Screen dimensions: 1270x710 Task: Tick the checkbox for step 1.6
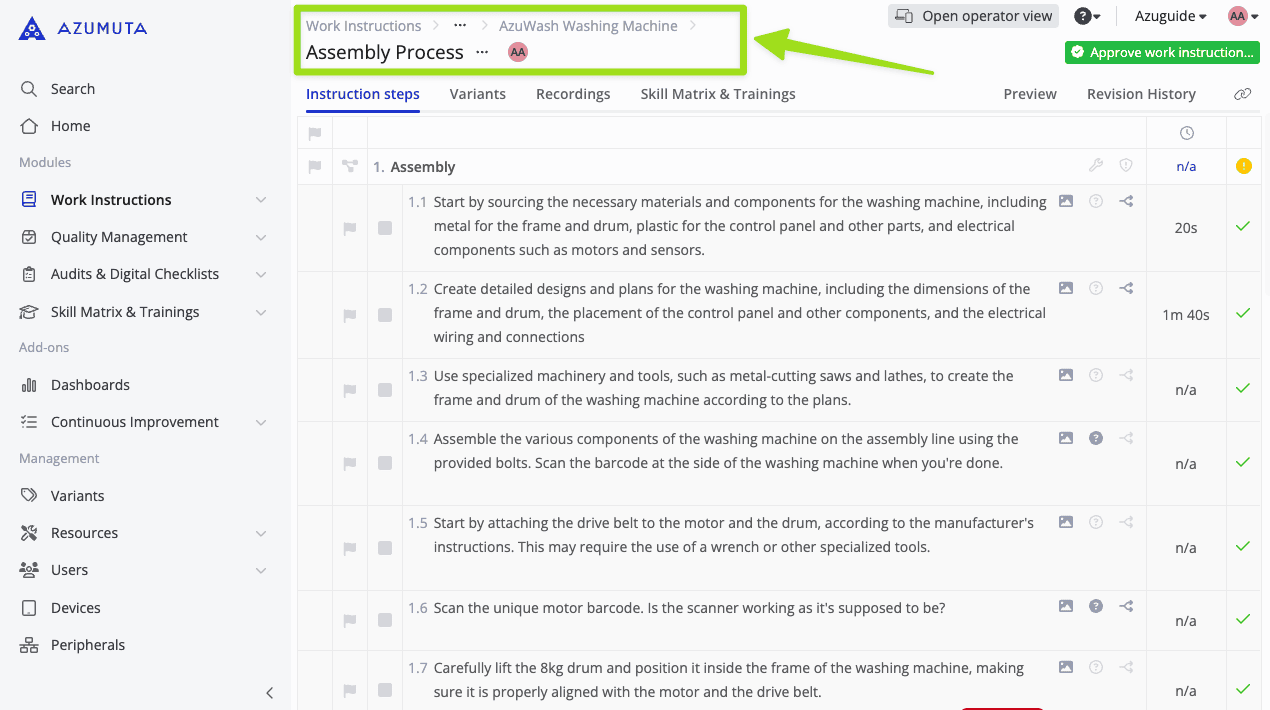tap(385, 620)
